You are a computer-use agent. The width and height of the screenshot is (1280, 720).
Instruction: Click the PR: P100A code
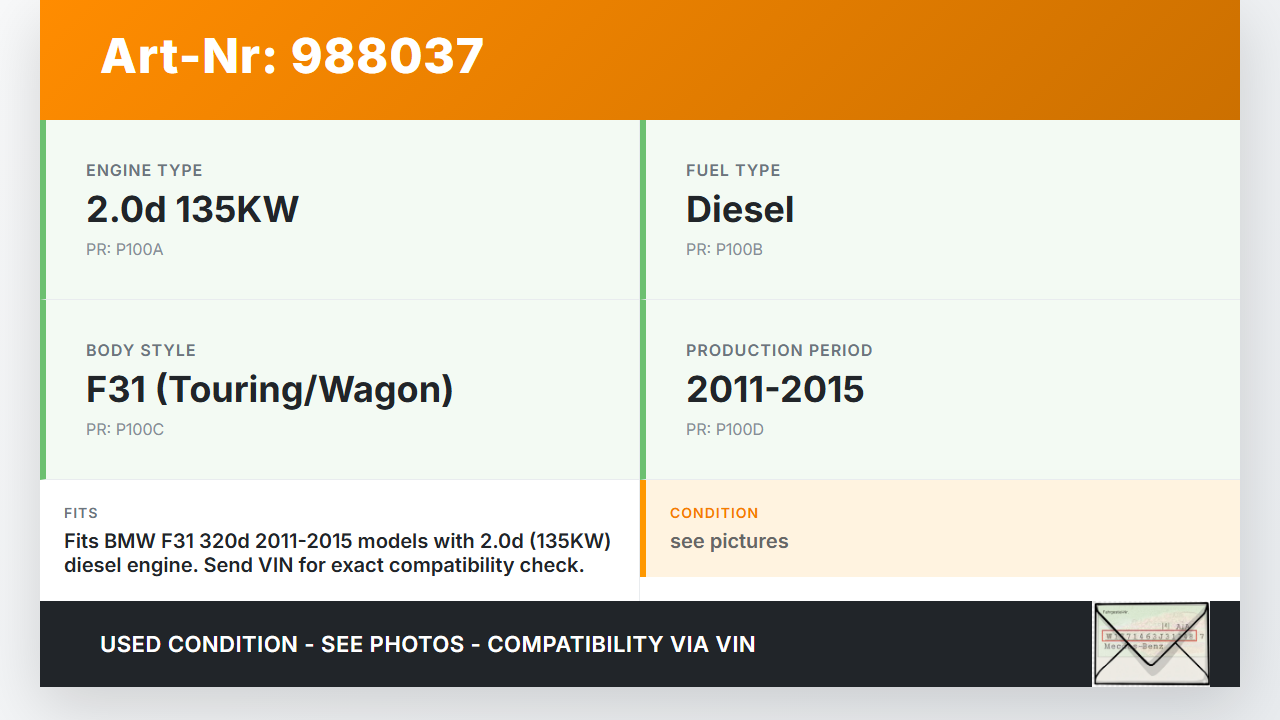click(124, 250)
